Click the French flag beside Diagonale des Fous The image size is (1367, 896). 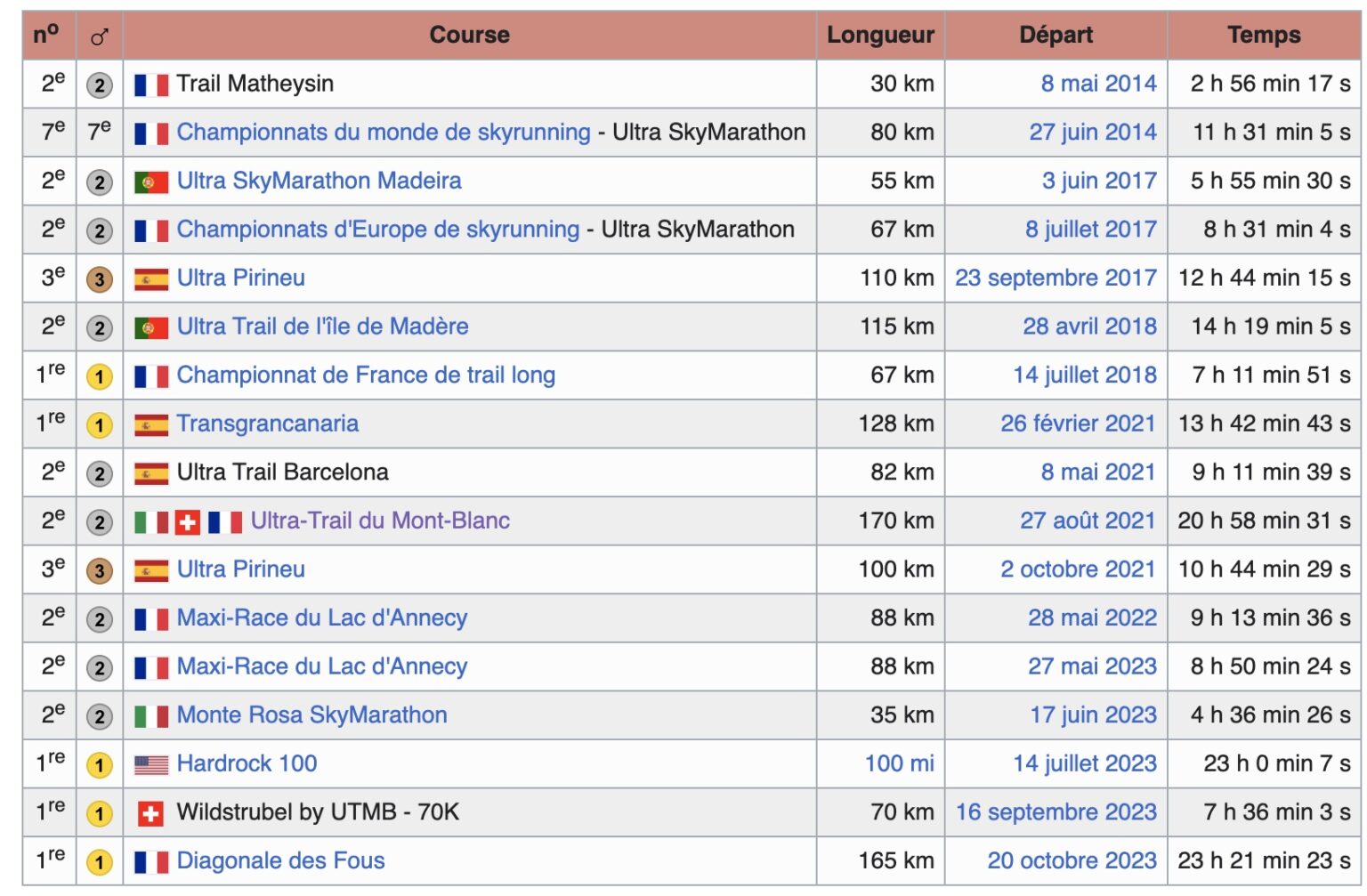click(x=151, y=862)
